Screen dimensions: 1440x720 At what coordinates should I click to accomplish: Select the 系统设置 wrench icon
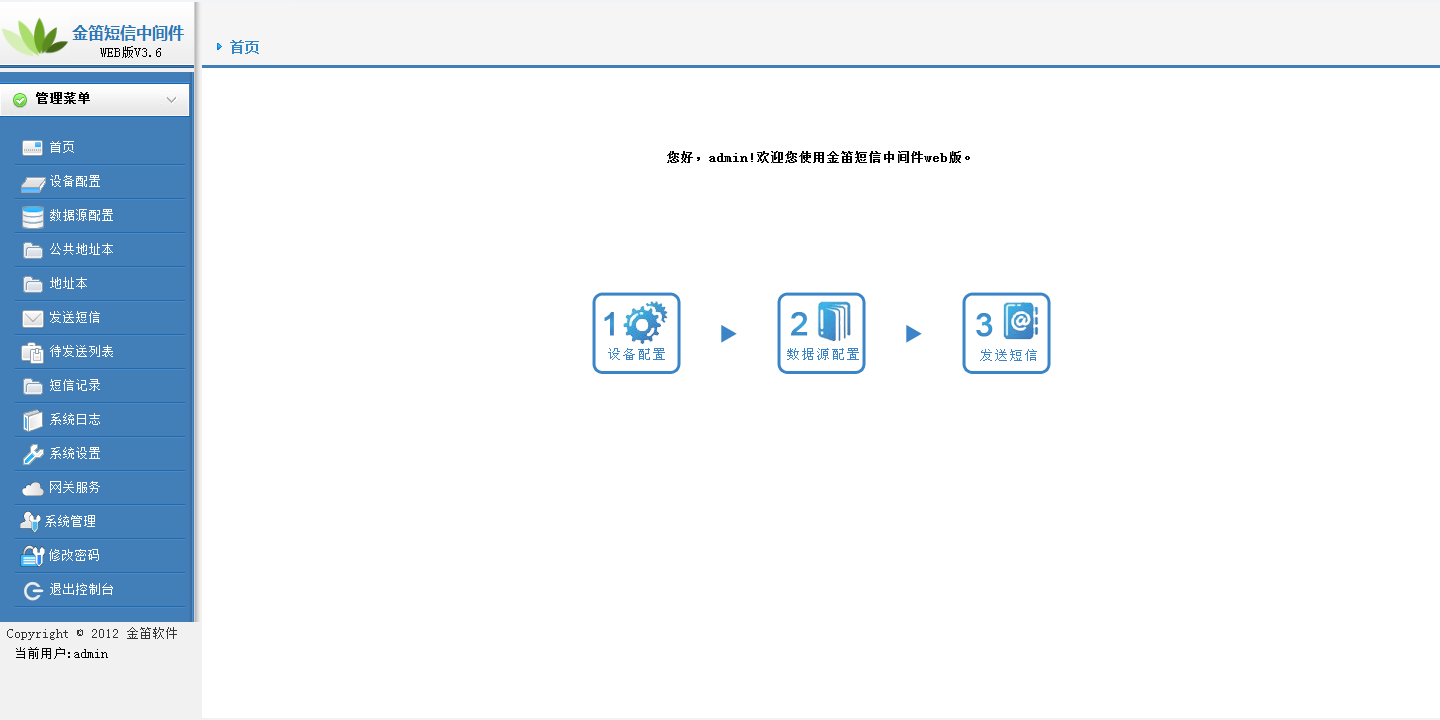click(31, 453)
